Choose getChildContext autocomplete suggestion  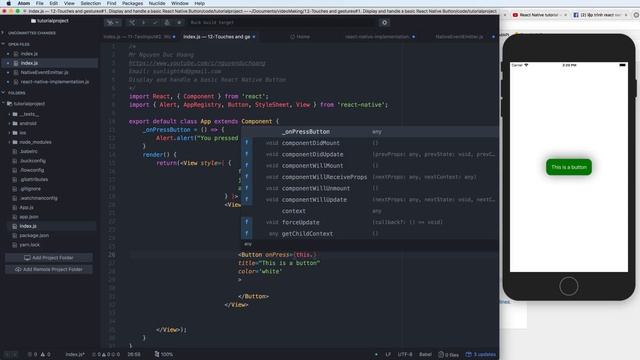pyautogui.click(x=369, y=234)
